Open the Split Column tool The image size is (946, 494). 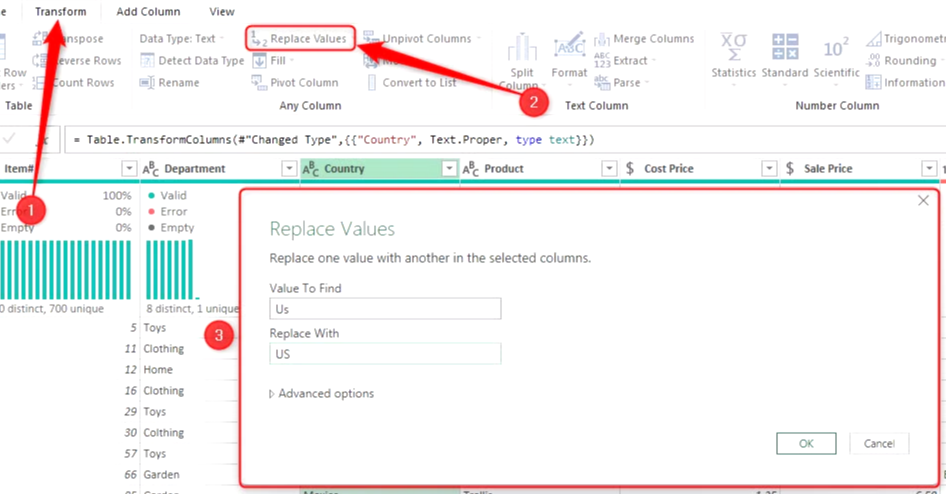click(522, 62)
